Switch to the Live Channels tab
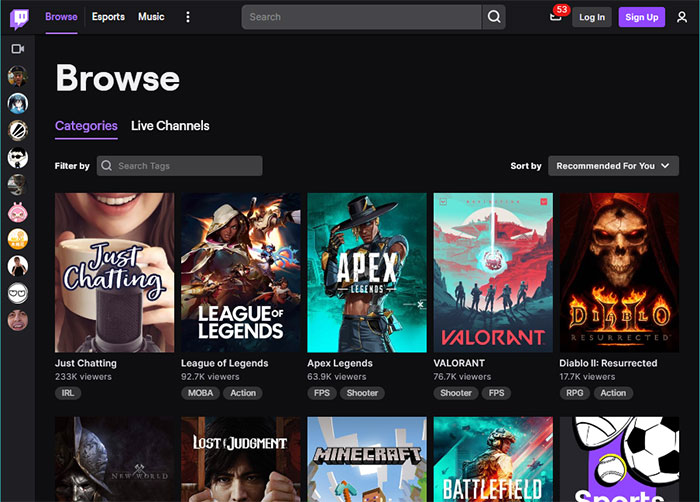This screenshot has height=502, width=700. click(x=170, y=126)
